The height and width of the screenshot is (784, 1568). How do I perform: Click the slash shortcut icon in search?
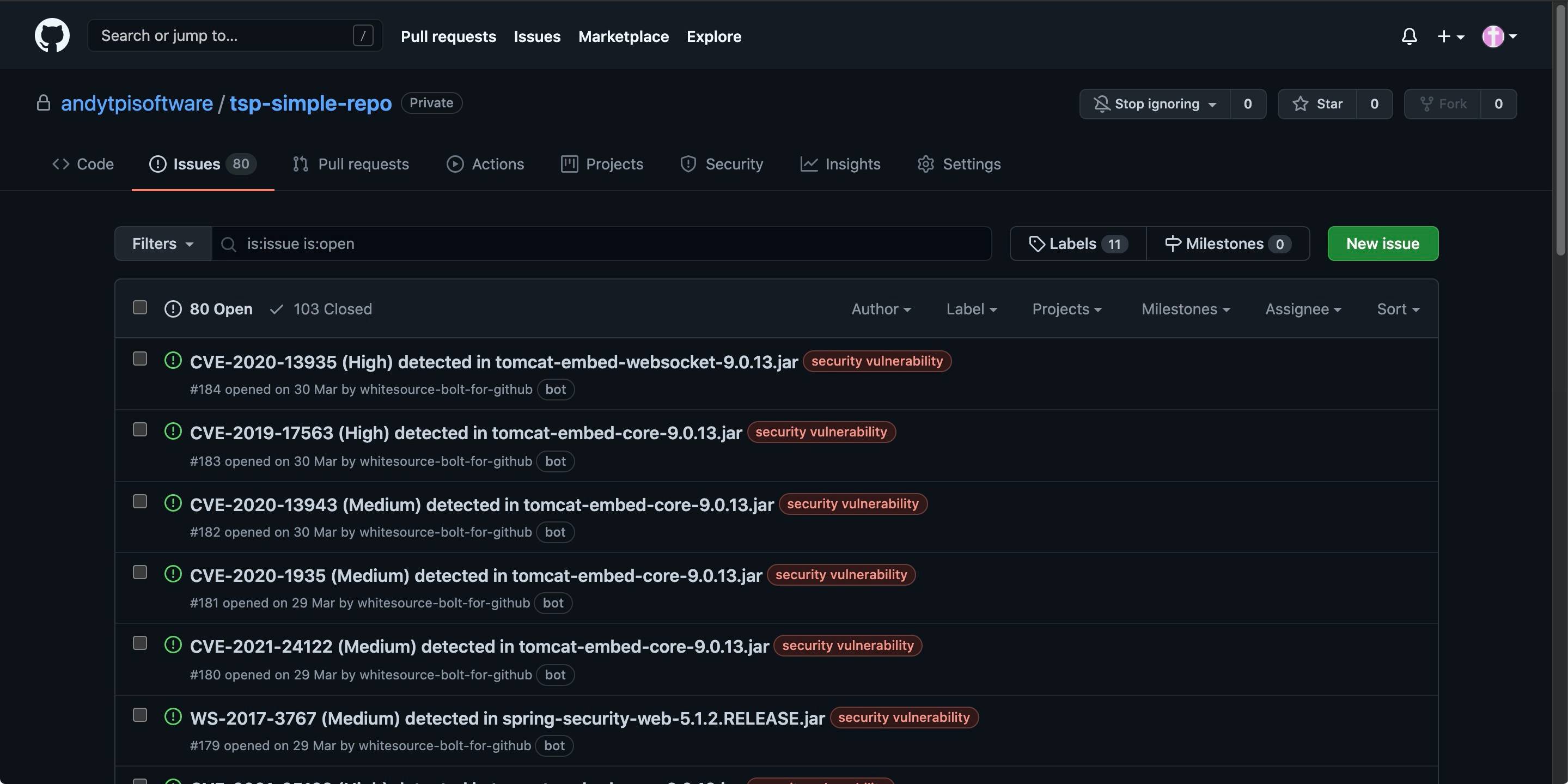363,35
